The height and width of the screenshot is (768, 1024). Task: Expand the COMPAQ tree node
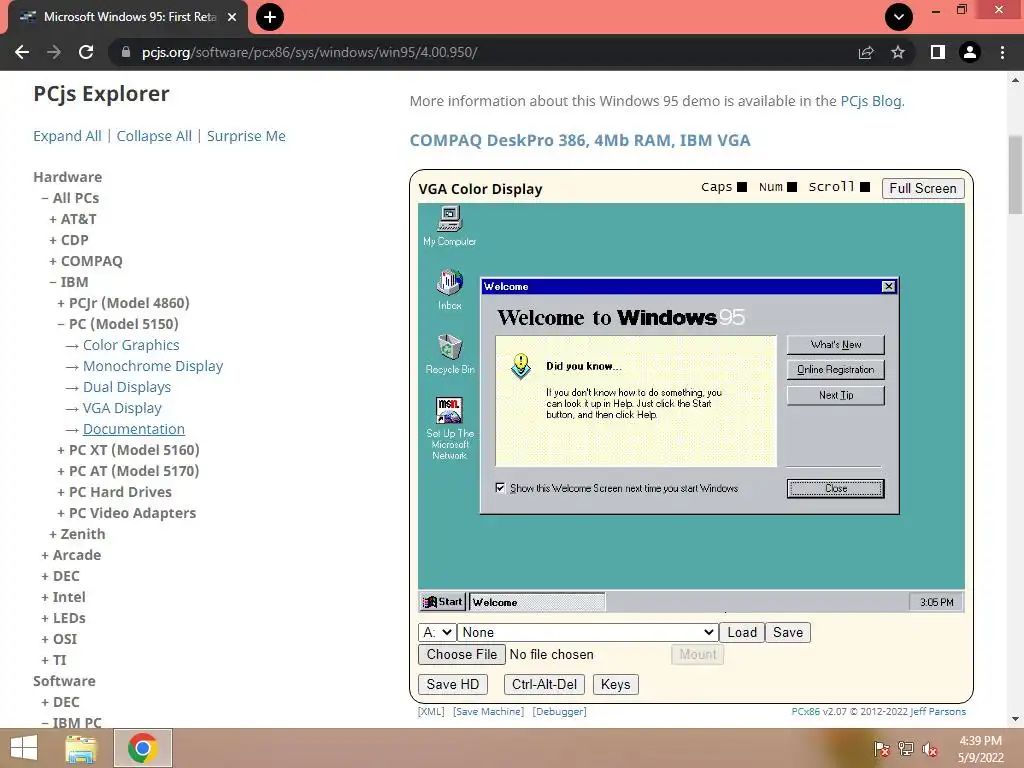tap(86, 261)
